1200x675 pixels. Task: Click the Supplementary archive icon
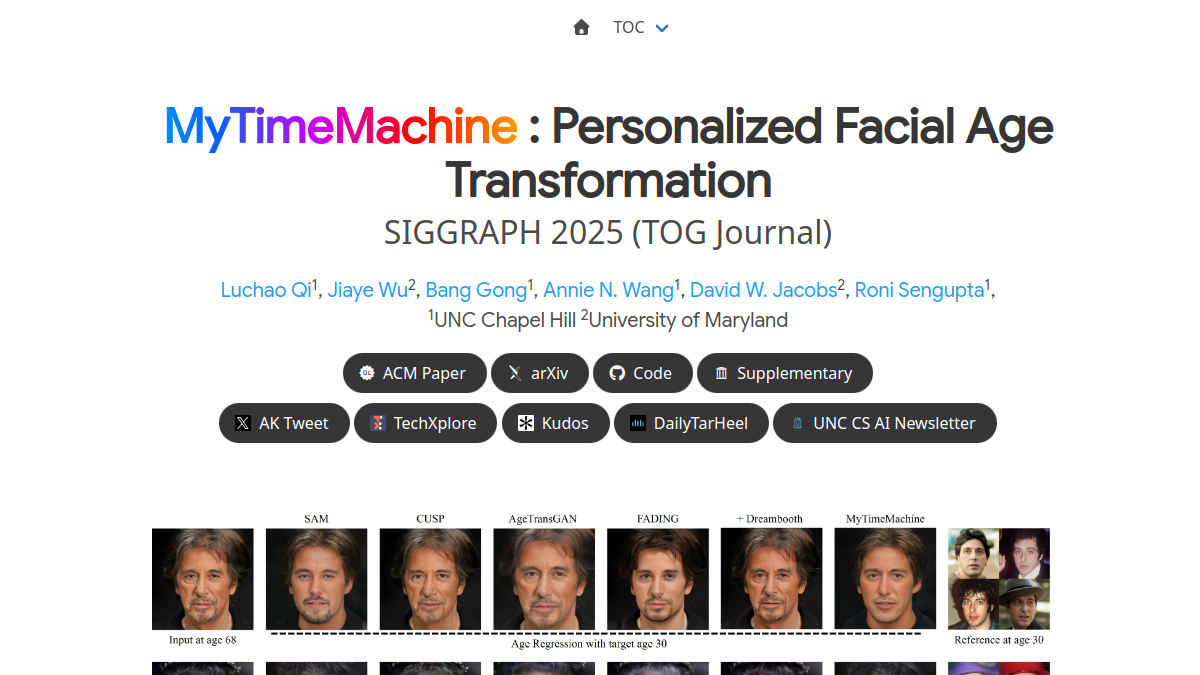pyautogui.click(x=721, y=373)
